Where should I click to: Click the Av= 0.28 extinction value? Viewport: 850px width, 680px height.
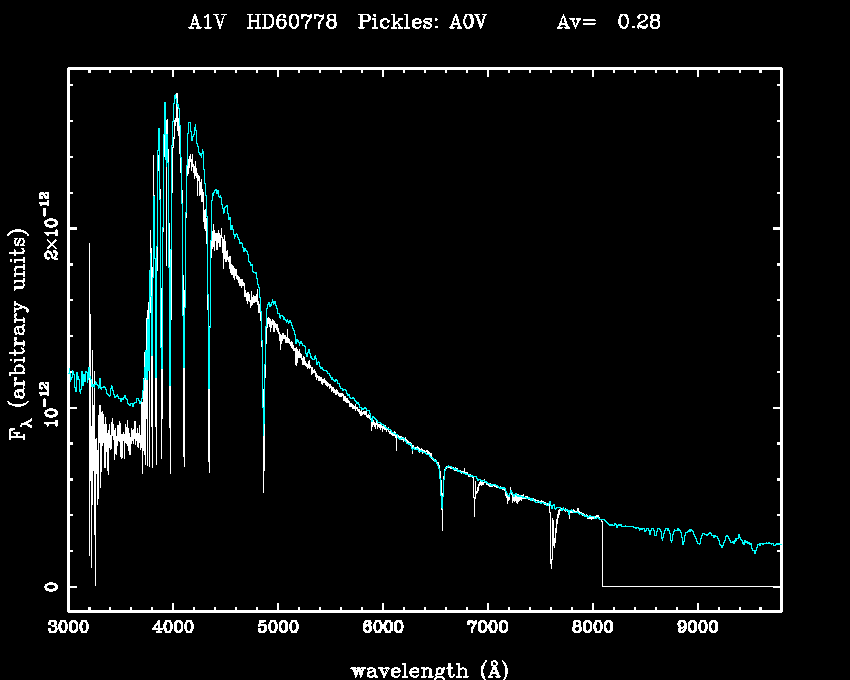608,21
